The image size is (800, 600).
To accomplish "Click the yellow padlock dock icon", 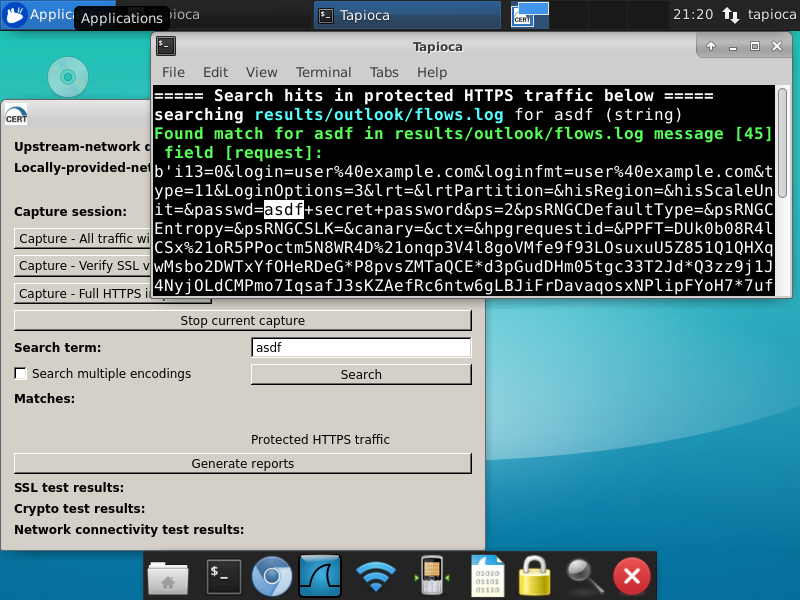I will coord(534,576).
